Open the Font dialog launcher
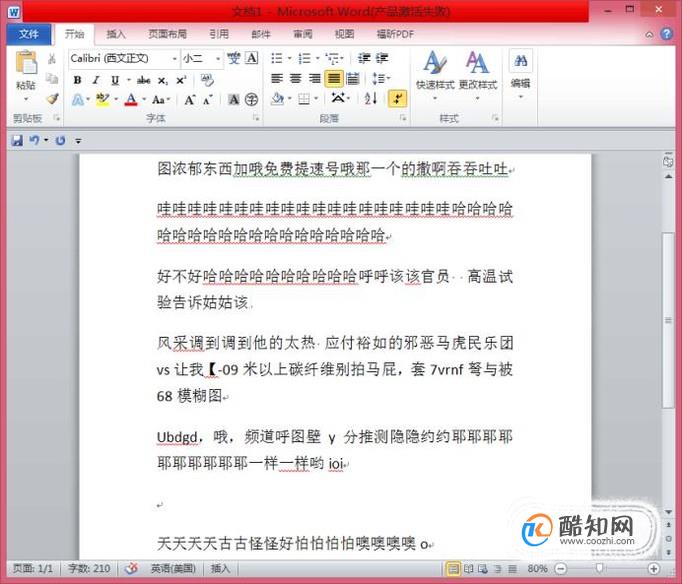Viewport: 682px width, 584px height. pyautogui.click(x=256, y=118)
